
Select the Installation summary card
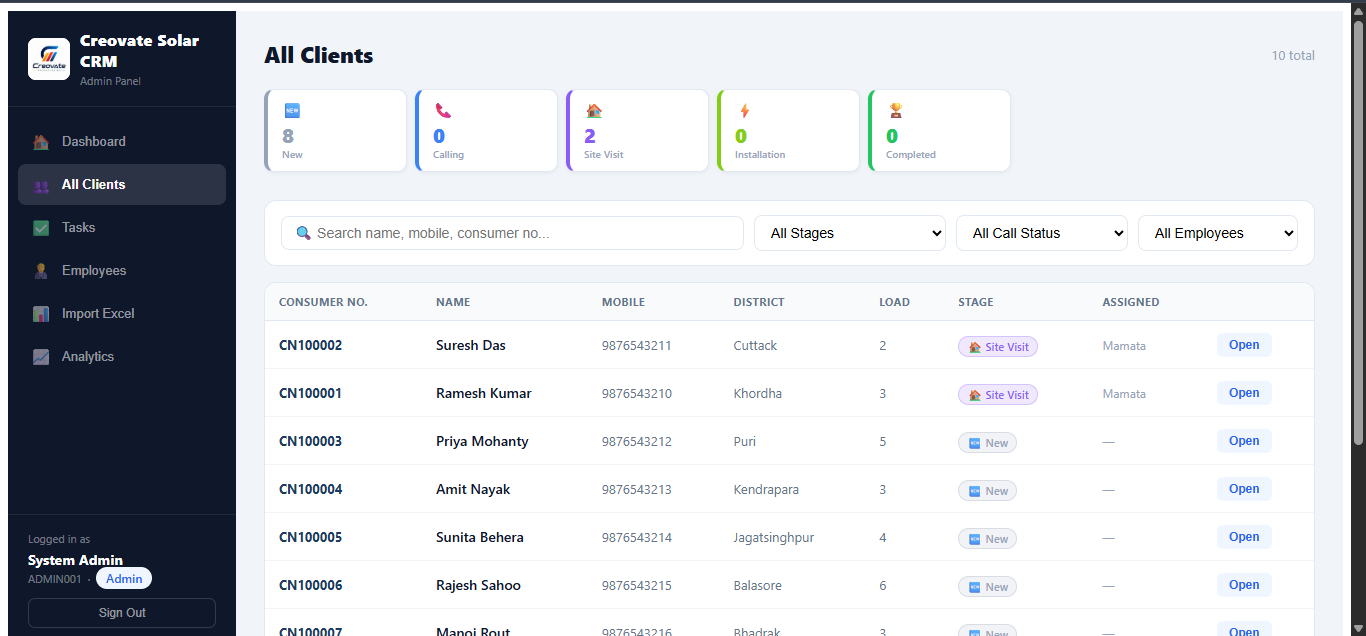click(789, 131)
